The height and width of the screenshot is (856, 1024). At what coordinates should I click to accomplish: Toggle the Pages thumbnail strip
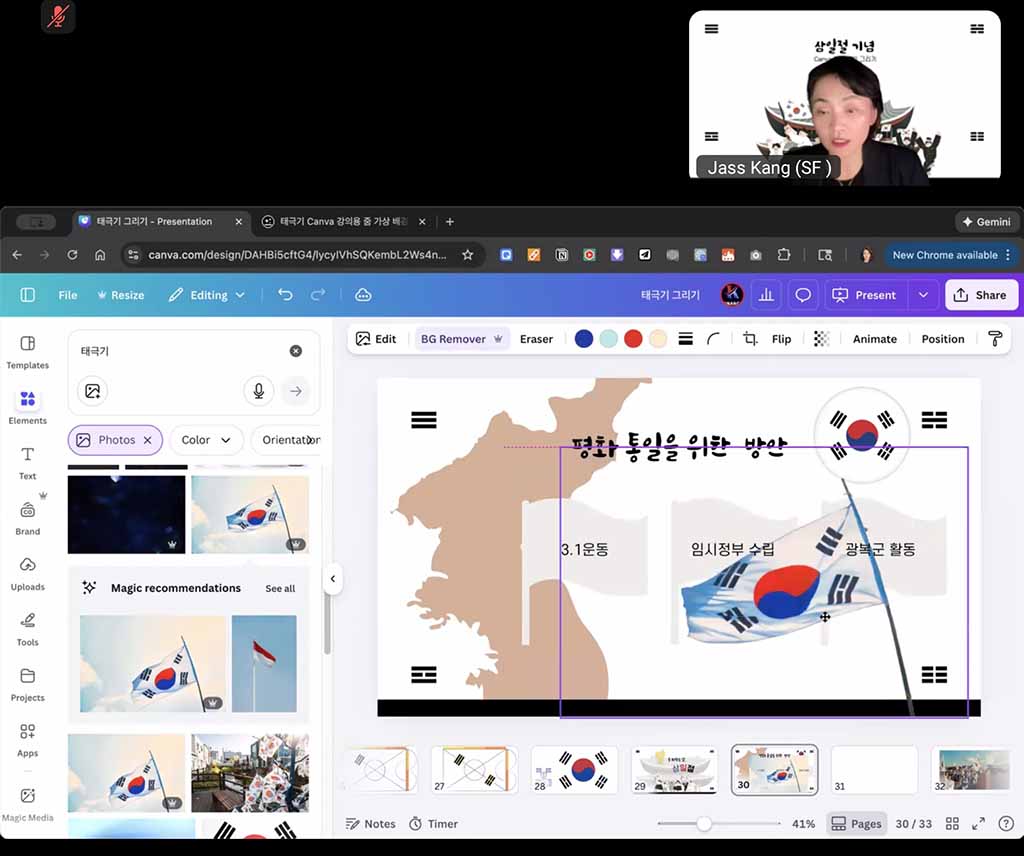pyautogui.click(x=856, y=824)
